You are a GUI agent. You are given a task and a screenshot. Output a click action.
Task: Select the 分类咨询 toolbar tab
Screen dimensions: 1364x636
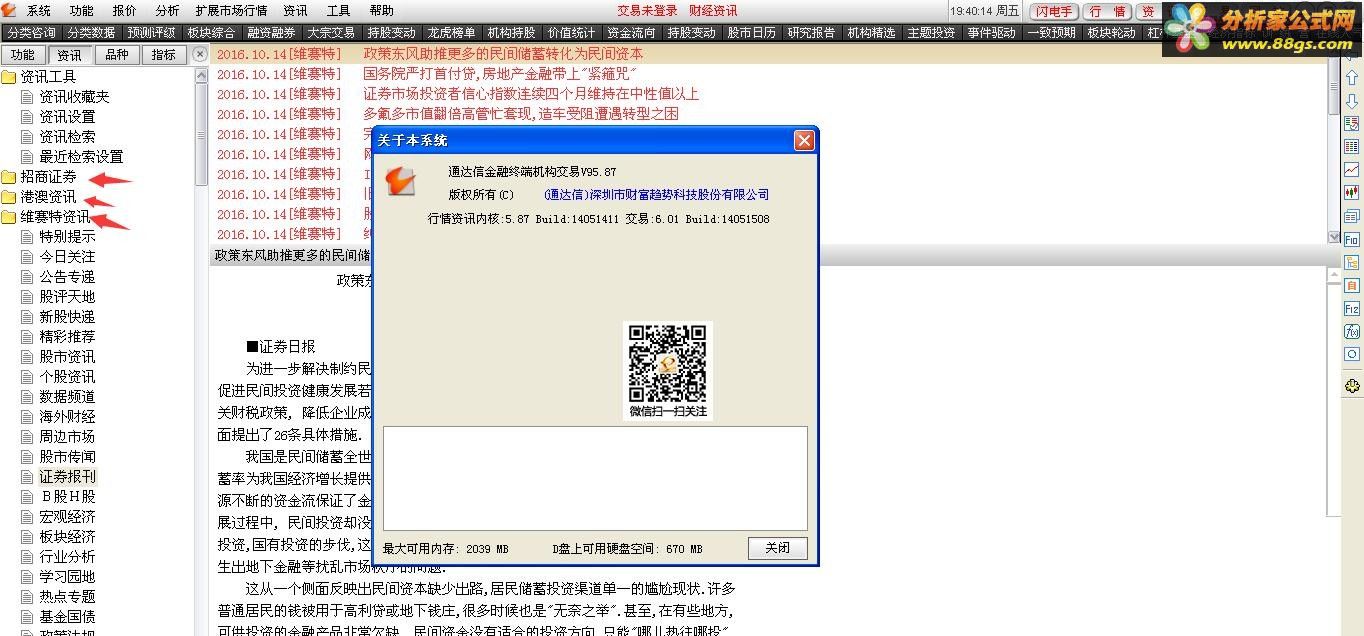pyautogui.click(x=31, y=33)
